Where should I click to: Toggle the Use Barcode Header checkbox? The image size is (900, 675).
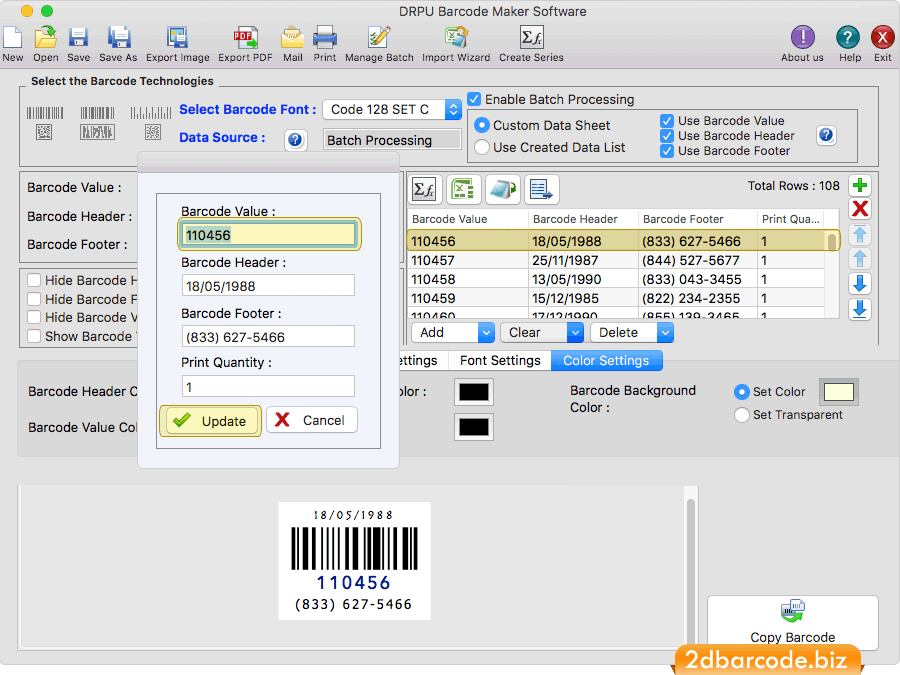click(x=666, y=136)
